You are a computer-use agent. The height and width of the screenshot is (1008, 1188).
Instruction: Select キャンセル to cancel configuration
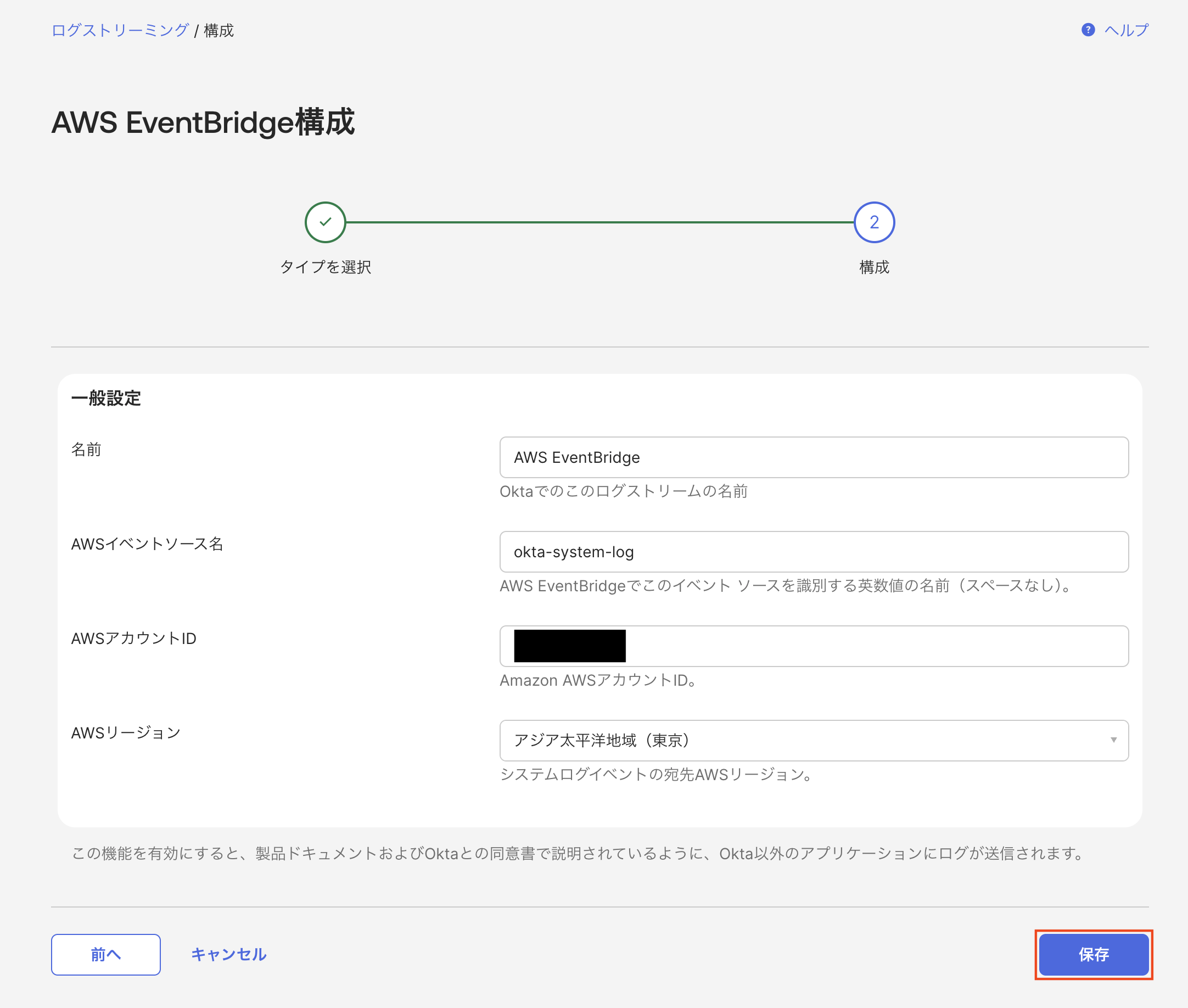point(228,954)
